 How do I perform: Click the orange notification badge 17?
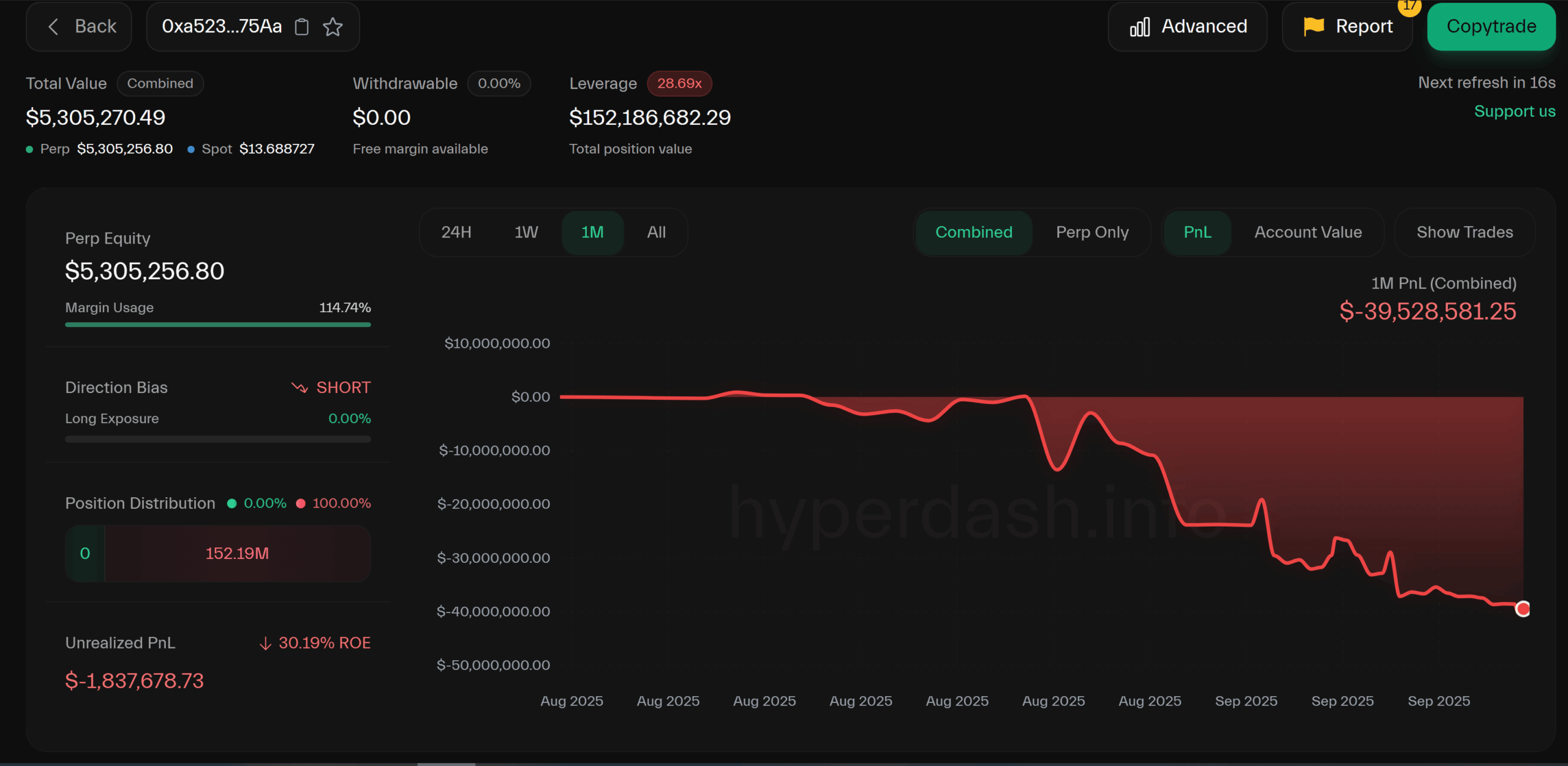point(1409,6)
